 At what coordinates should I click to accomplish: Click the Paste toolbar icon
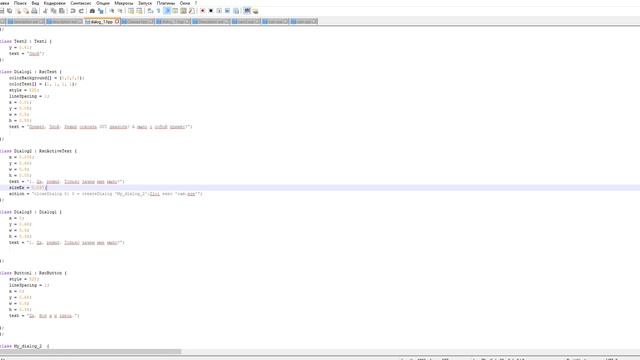click(62, 11)
